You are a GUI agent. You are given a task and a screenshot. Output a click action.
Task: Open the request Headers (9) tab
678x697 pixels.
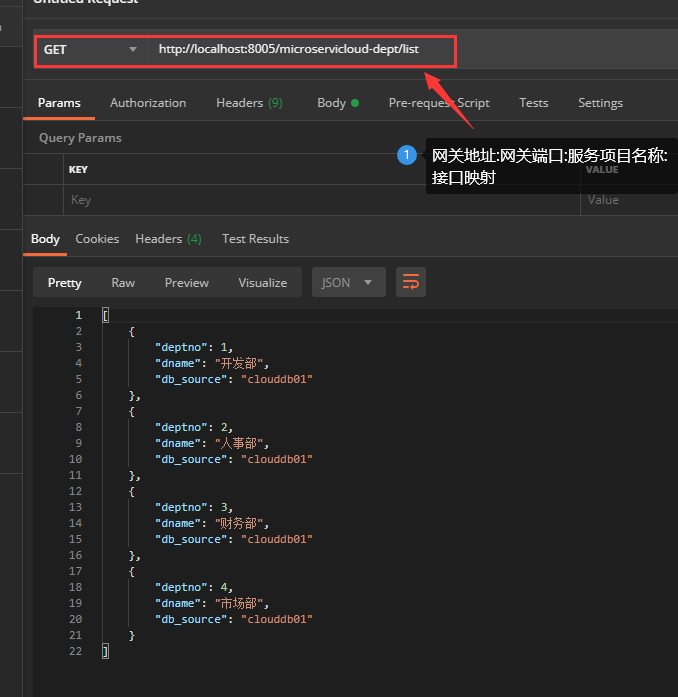tap(249, 103)
